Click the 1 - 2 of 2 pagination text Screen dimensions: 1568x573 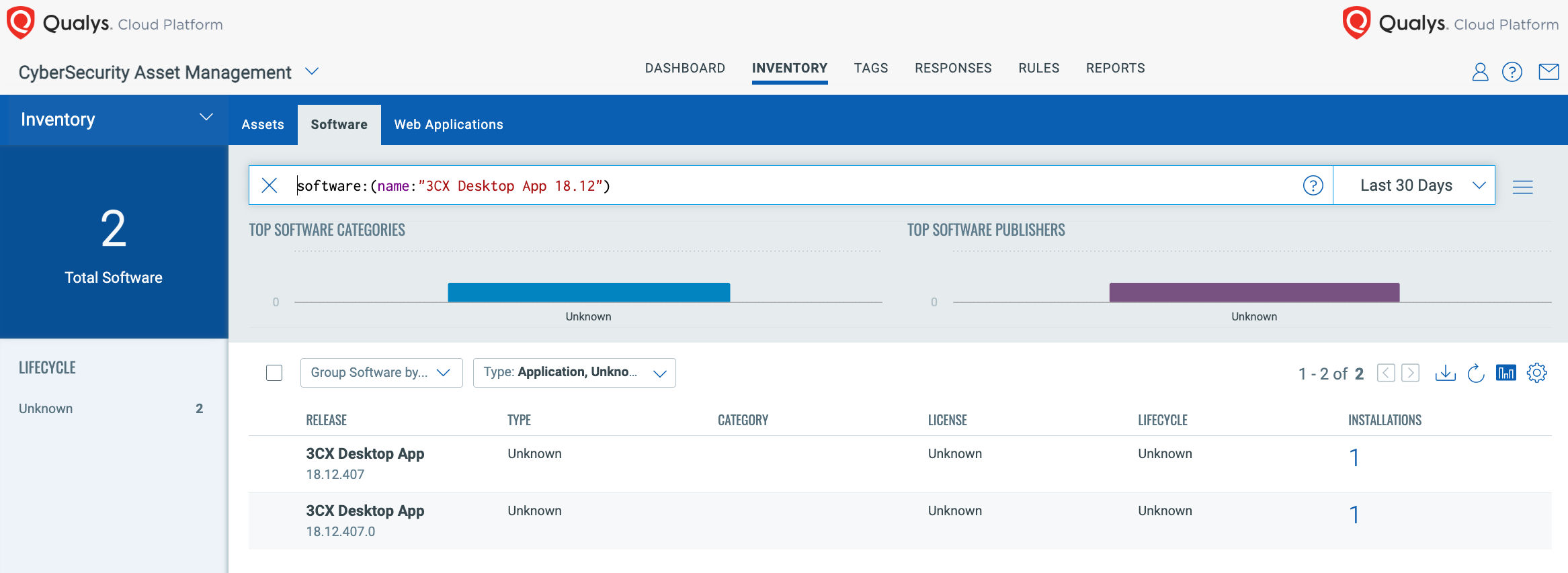(x=1331, y=373)
